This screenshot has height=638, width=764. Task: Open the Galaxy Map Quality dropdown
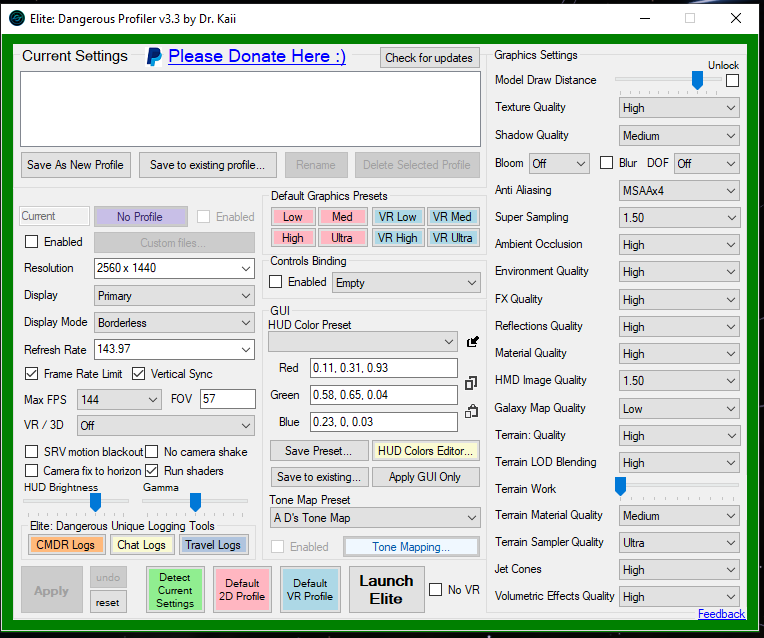click(x=679, y=408)
